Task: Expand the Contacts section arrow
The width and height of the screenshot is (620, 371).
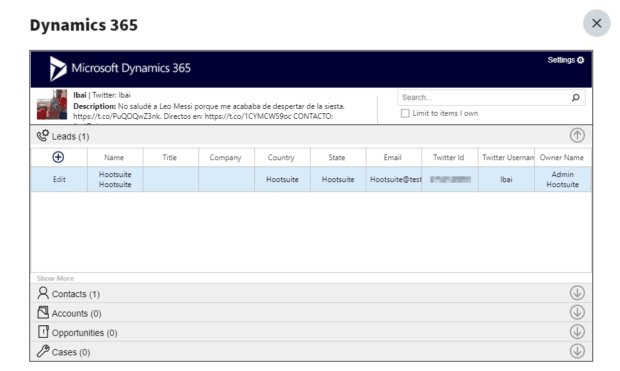Action: coord(577,293)
